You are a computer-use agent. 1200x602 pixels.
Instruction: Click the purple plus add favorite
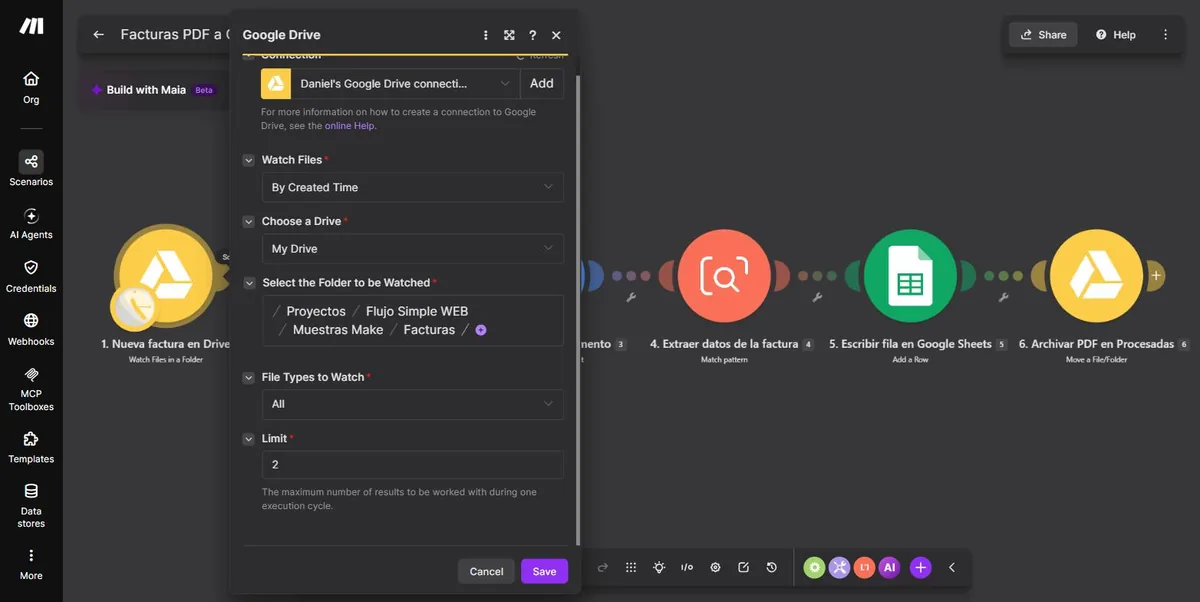(x=921, y=567)
